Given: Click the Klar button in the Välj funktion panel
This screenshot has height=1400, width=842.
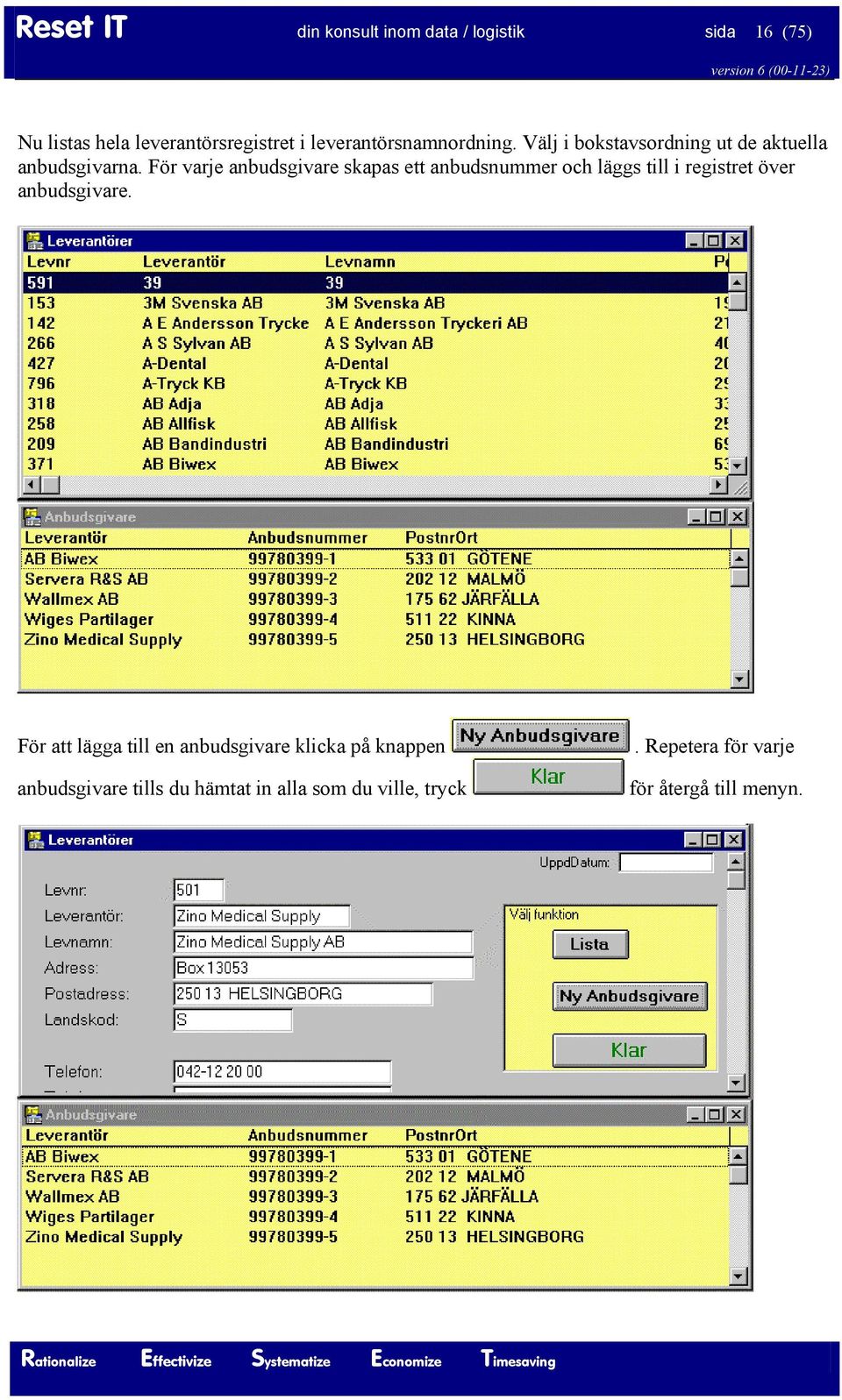Looking at the screenshot, I should click(629, 1050).
